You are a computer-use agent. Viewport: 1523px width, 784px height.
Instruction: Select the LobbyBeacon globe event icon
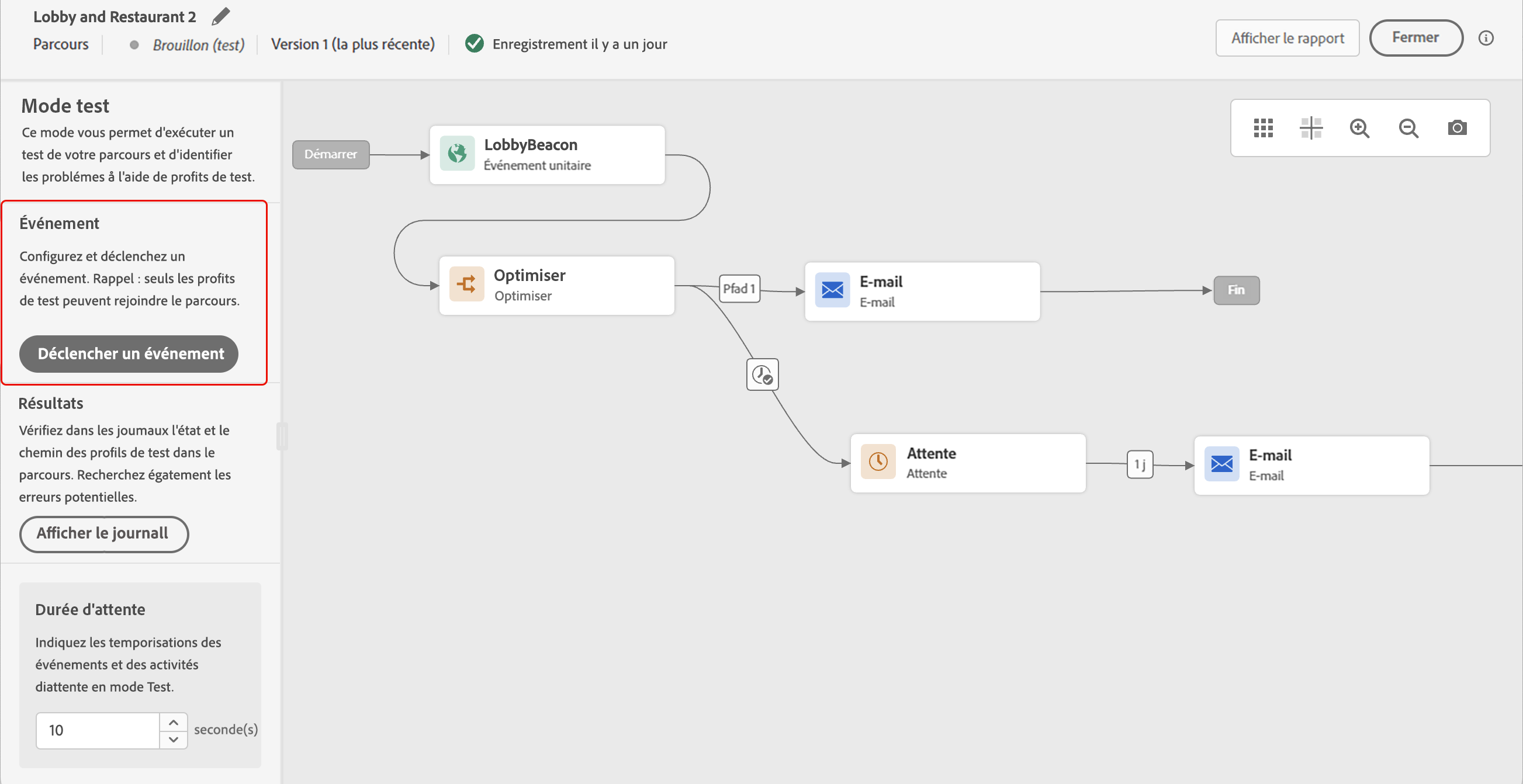pyautogui.click(x=457, y=154)
